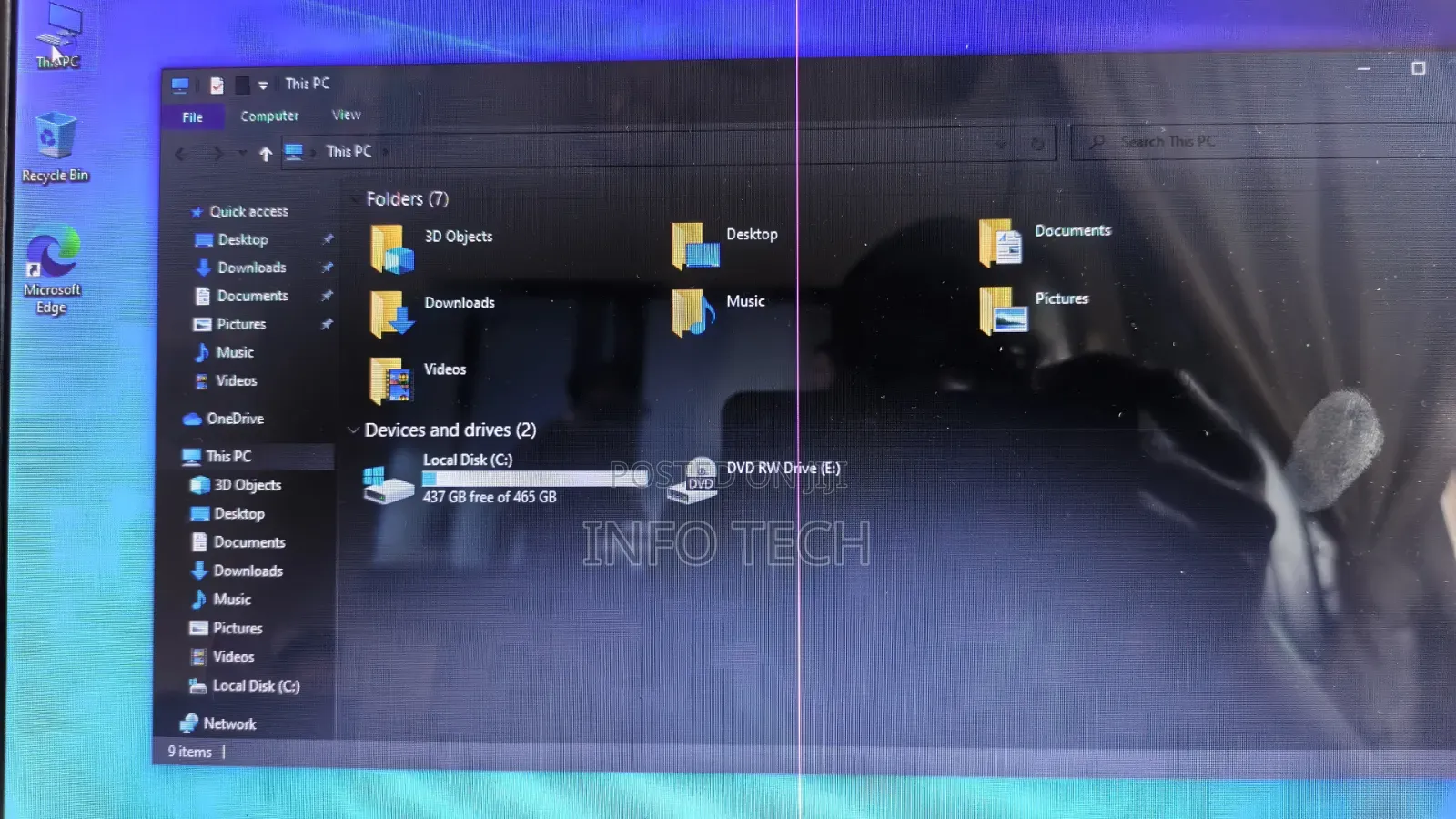Open address bar history dropdown
The image size is (1456, 819).
click(1001, 144)
